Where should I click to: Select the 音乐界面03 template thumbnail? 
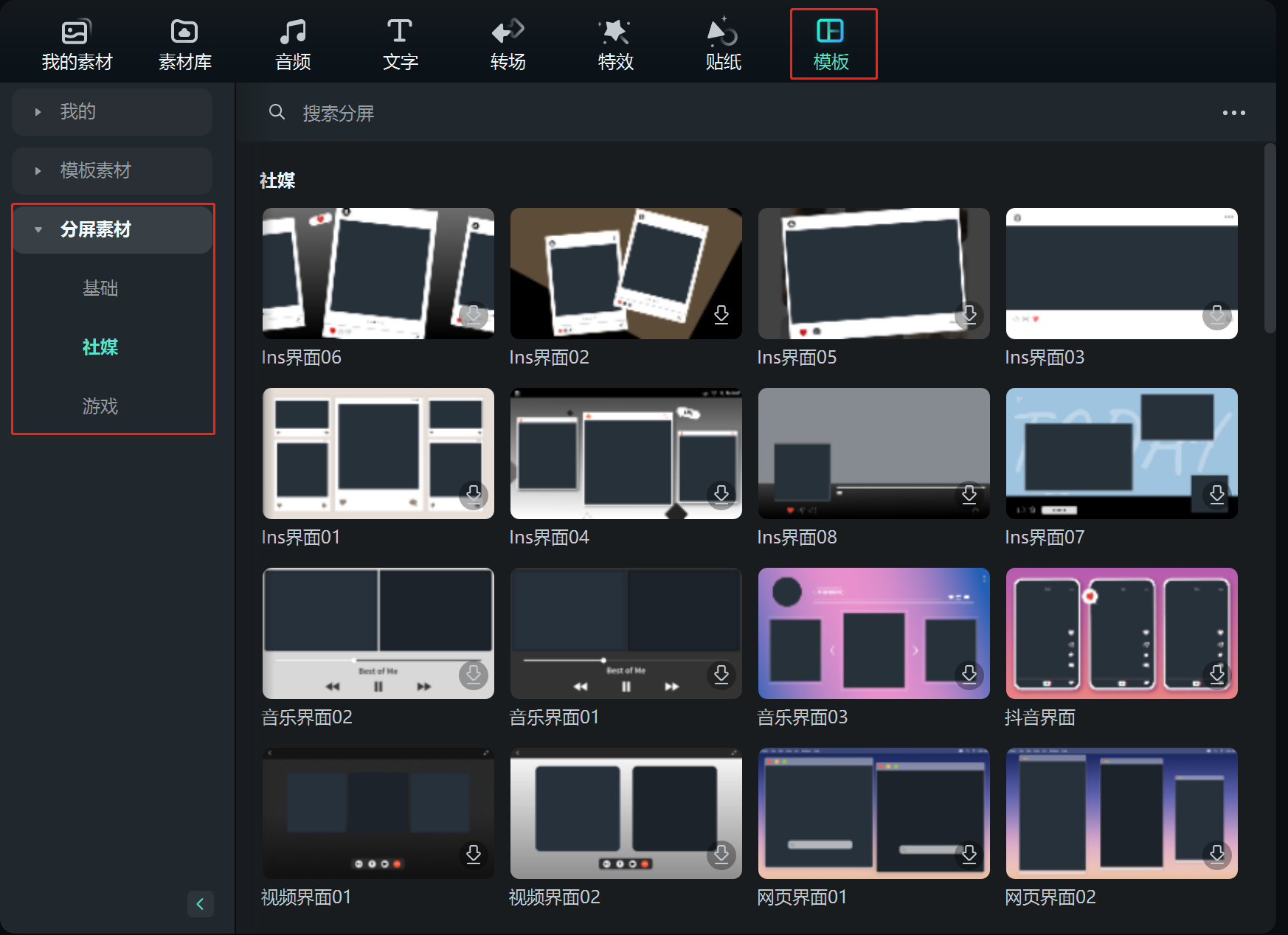coord(873,633)
